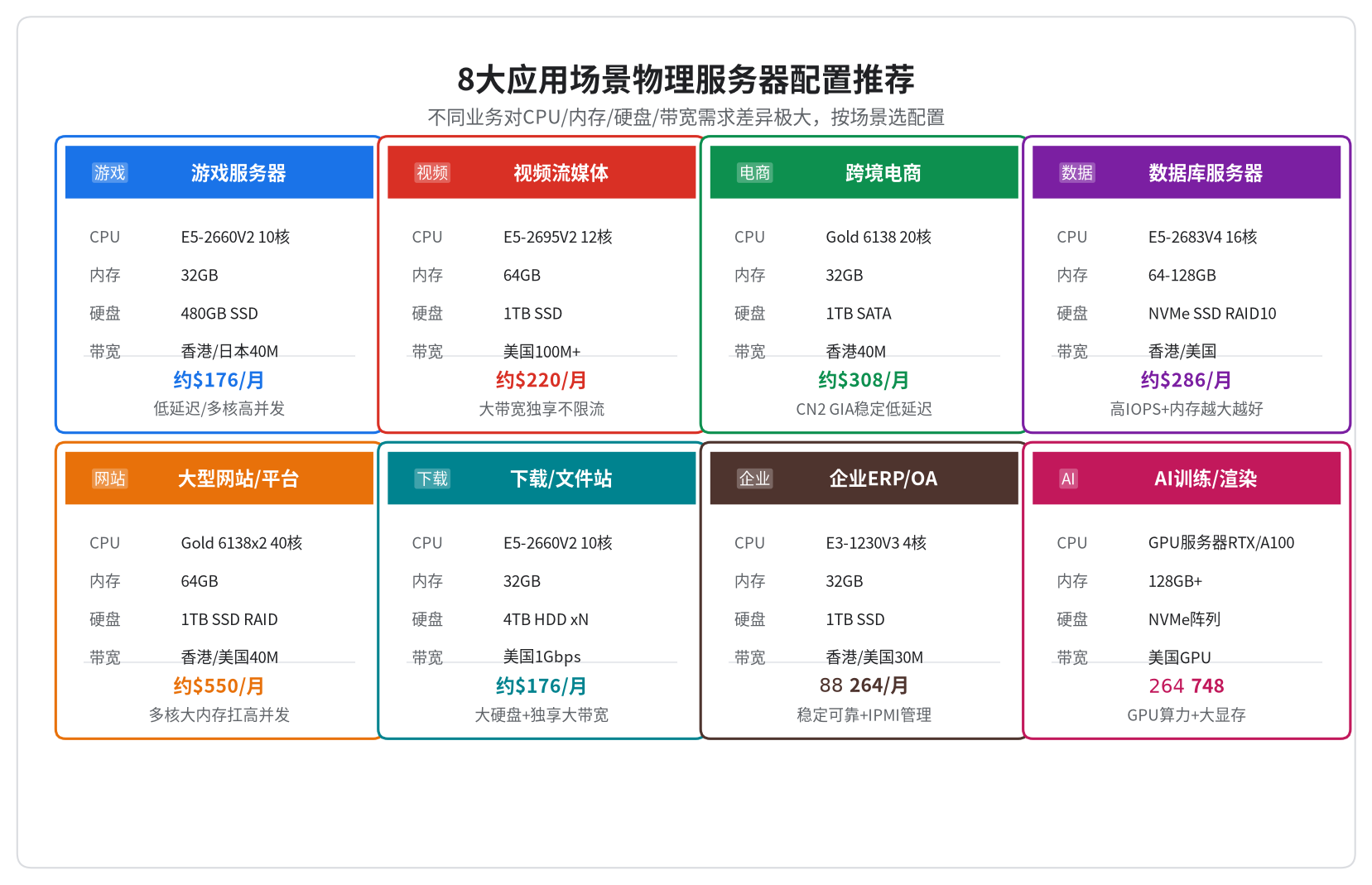Click the 游戏 tag badge
This screenshot has height=885, width=1372.
point(109,173)
